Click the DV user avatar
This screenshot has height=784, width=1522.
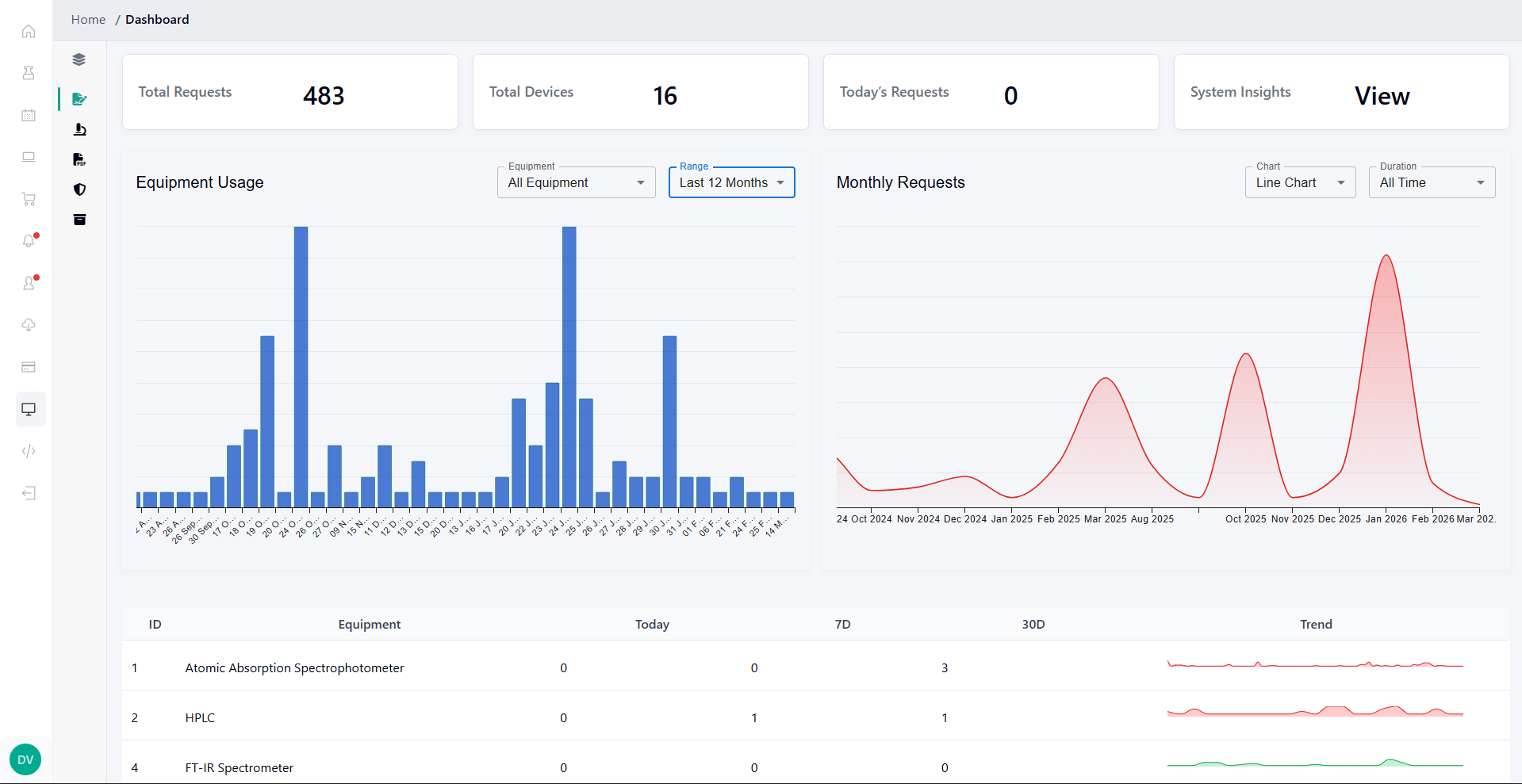tap(25, 759)
